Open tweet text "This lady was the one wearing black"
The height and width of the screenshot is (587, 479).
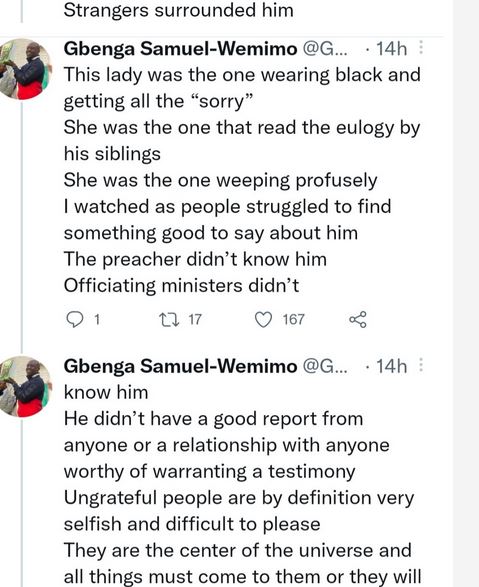tap(242, 75)
